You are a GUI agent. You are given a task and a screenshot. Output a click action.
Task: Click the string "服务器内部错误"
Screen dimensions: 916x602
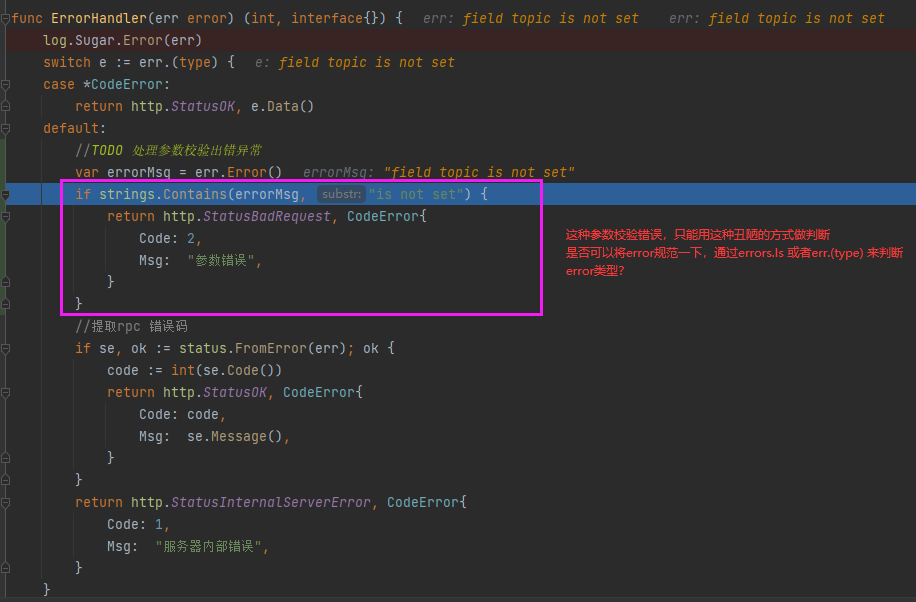208,546
